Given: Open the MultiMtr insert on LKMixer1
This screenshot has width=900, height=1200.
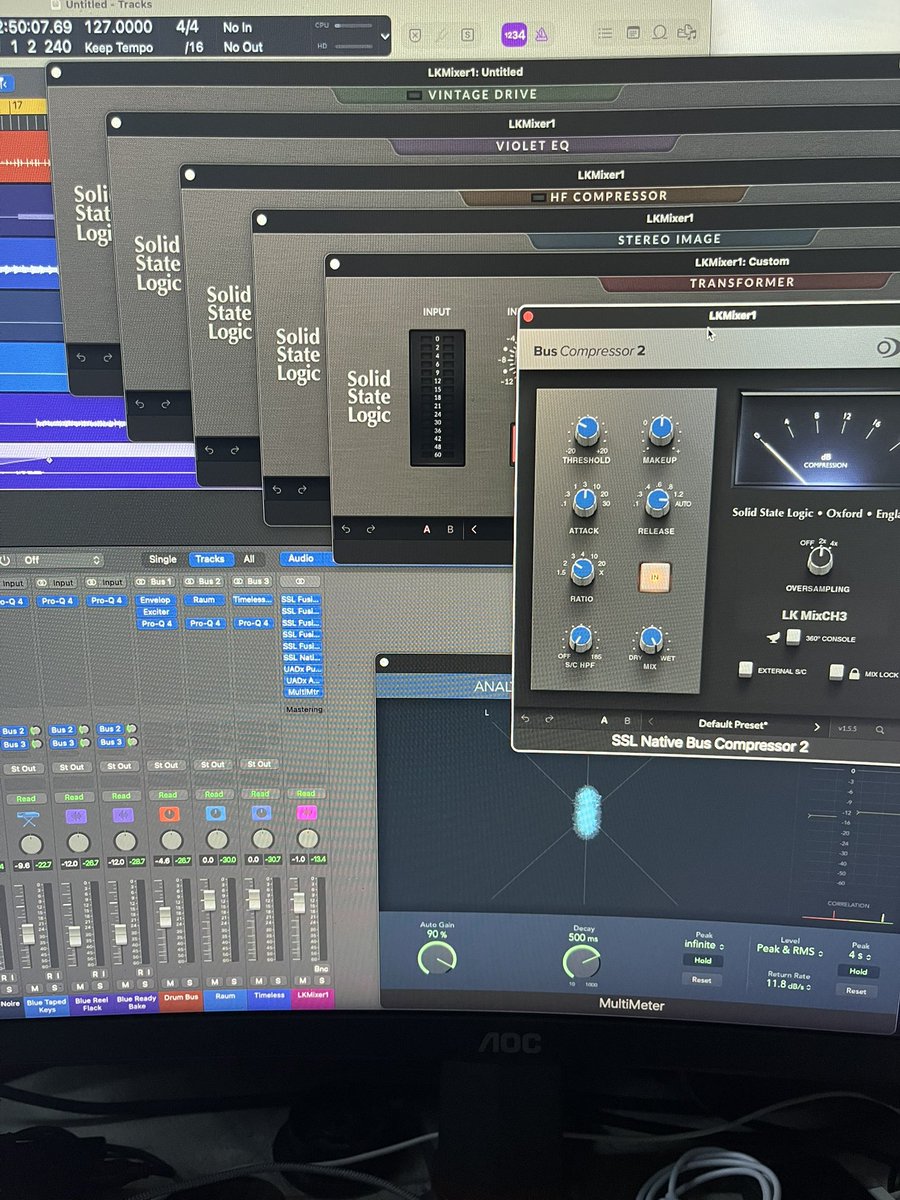Looking at the screenshot, I should (302, 691).
